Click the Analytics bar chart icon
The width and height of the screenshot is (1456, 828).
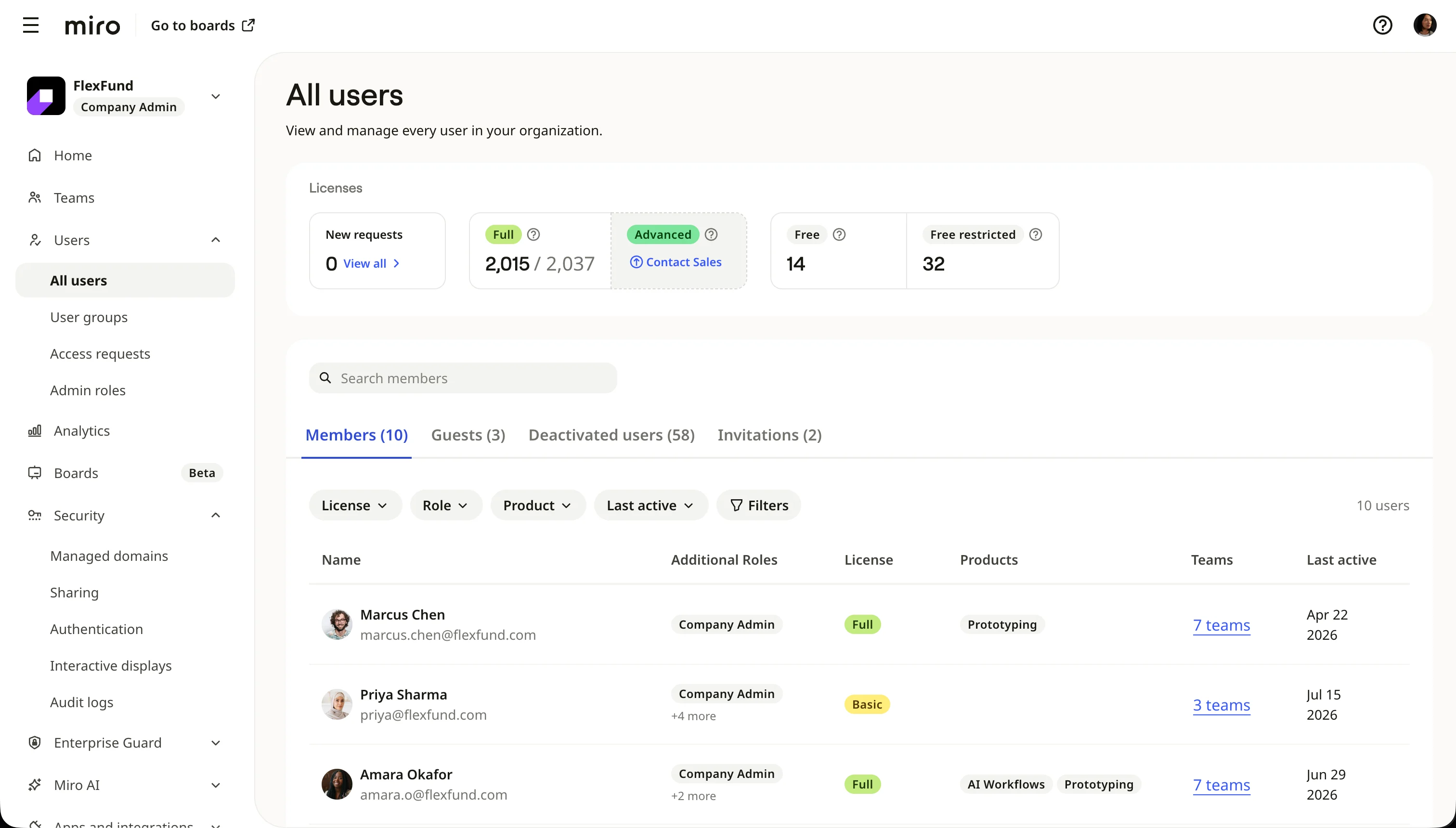point(35,430)
